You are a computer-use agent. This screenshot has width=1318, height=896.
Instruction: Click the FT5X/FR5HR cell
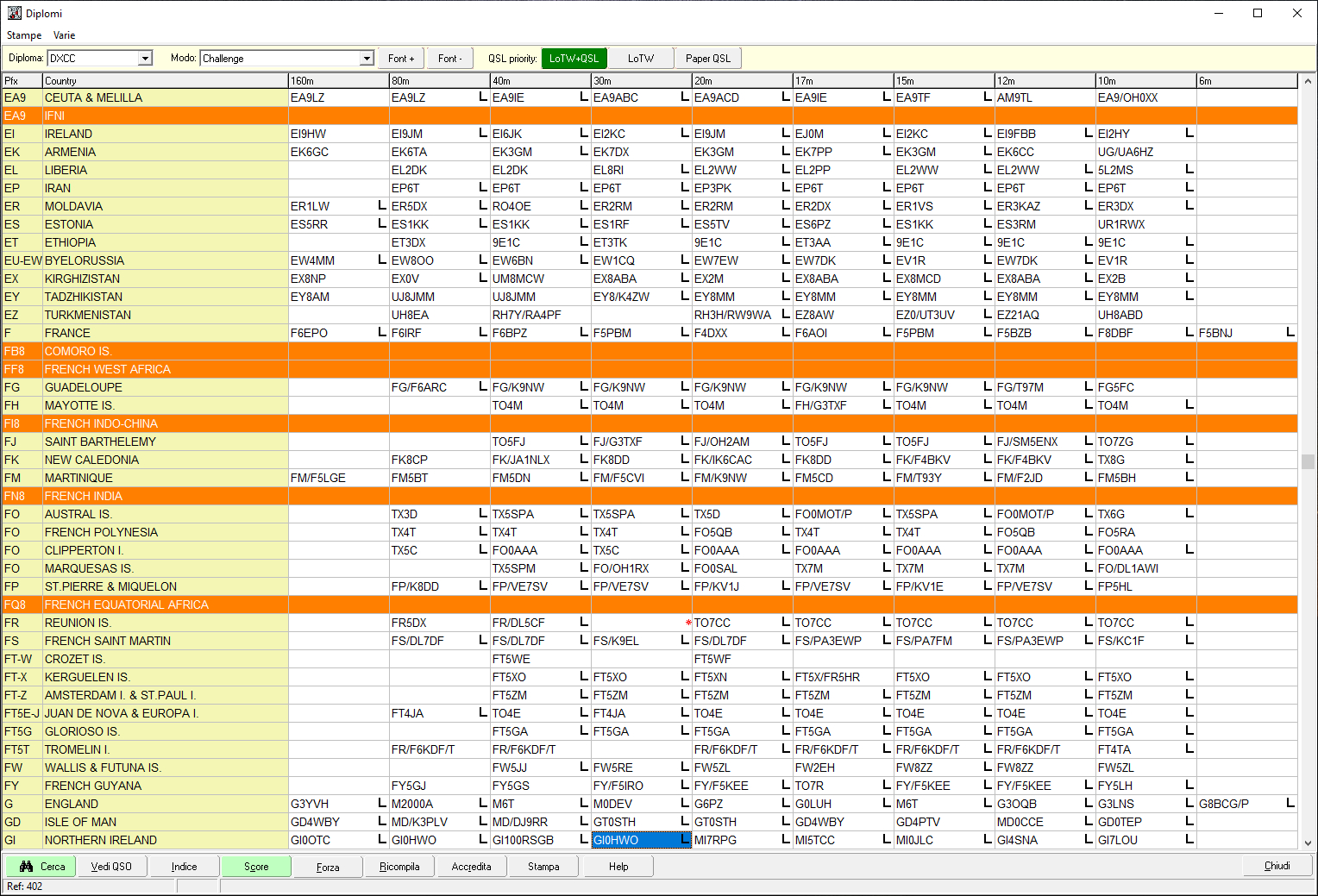(843, 677)
